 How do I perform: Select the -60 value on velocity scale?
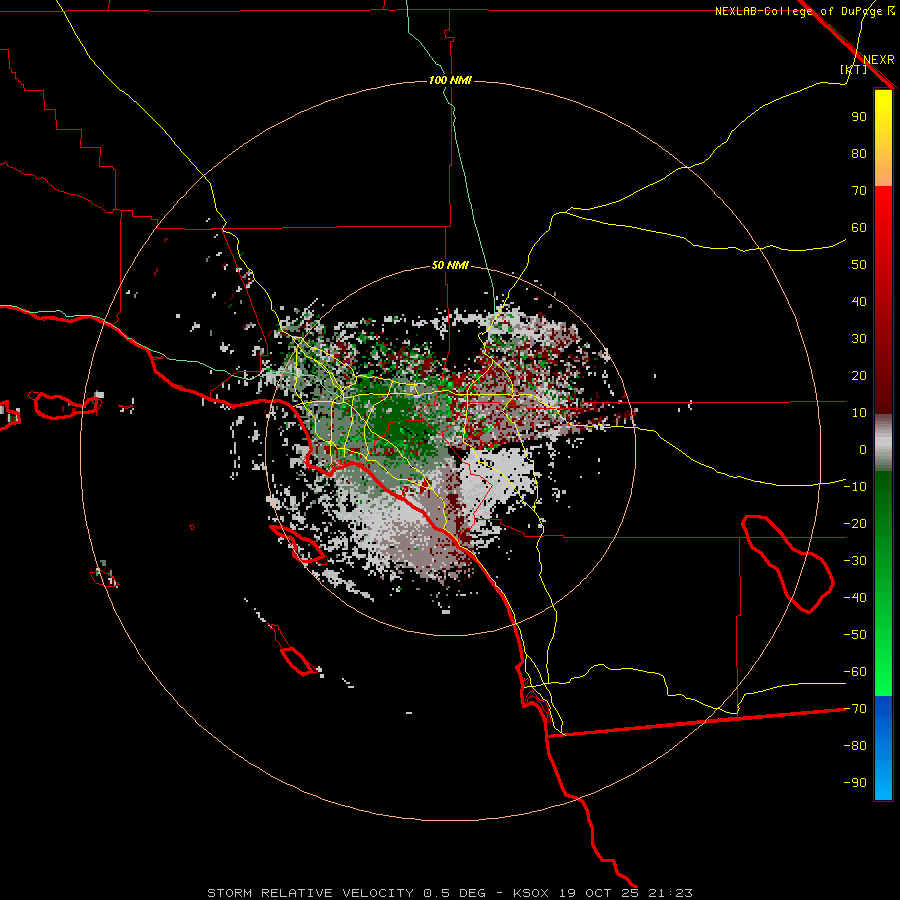pyautogui.click(x=855, y=672)
